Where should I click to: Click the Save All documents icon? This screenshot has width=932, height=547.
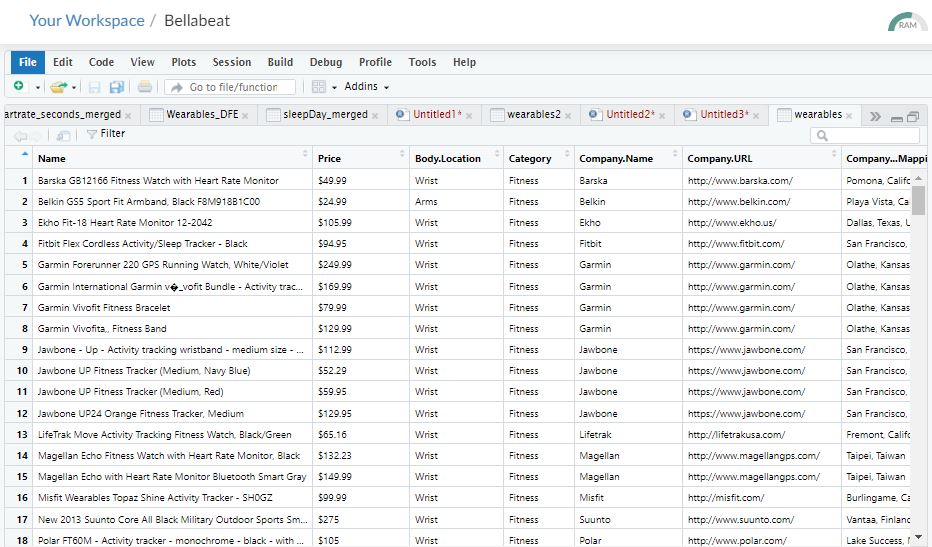point(116,87)
